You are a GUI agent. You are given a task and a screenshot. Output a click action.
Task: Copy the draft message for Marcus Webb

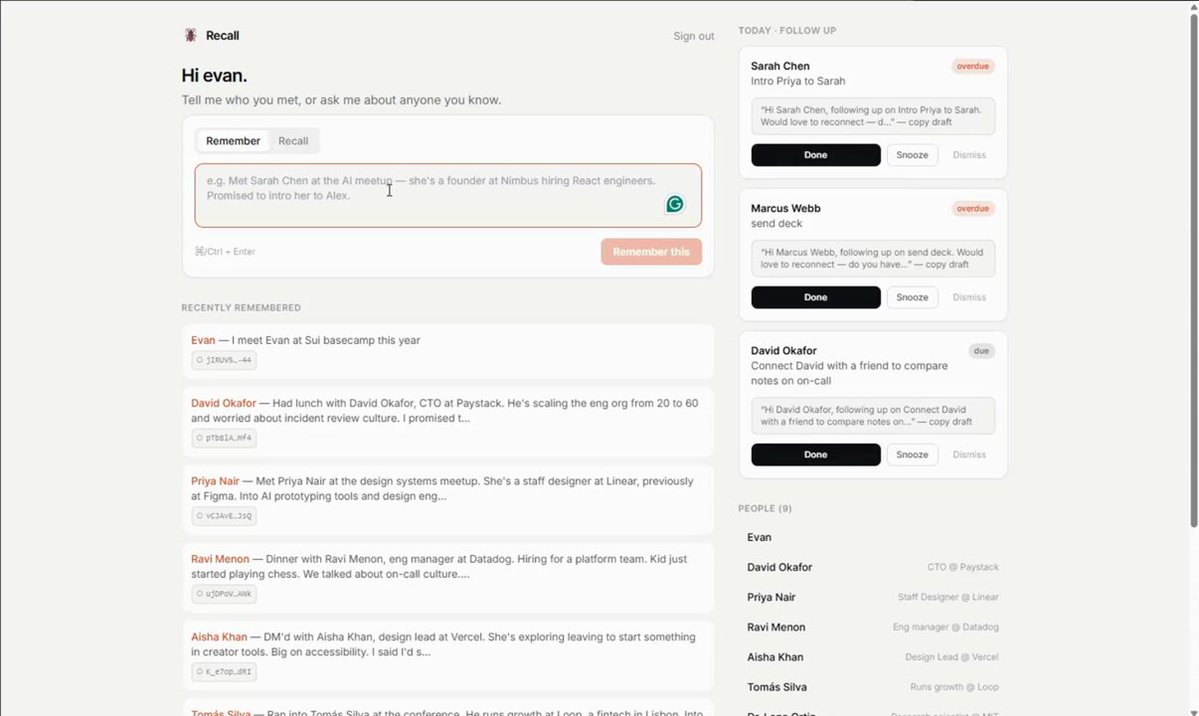tap(872, 258)
